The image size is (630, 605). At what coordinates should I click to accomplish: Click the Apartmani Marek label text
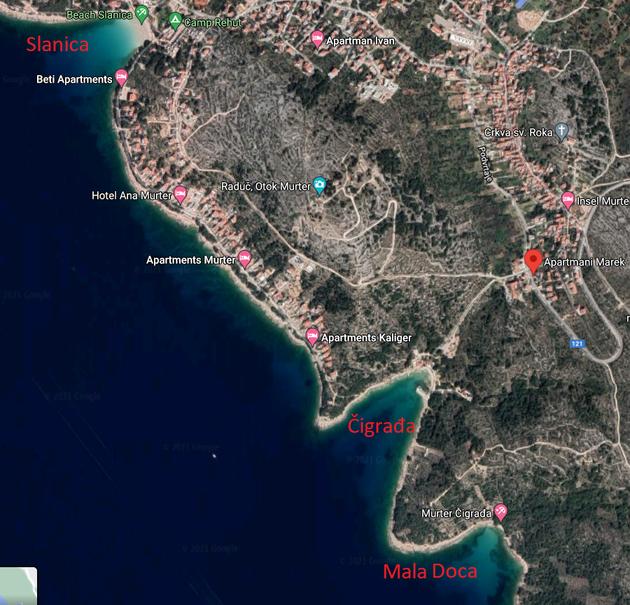coord(585,262)
